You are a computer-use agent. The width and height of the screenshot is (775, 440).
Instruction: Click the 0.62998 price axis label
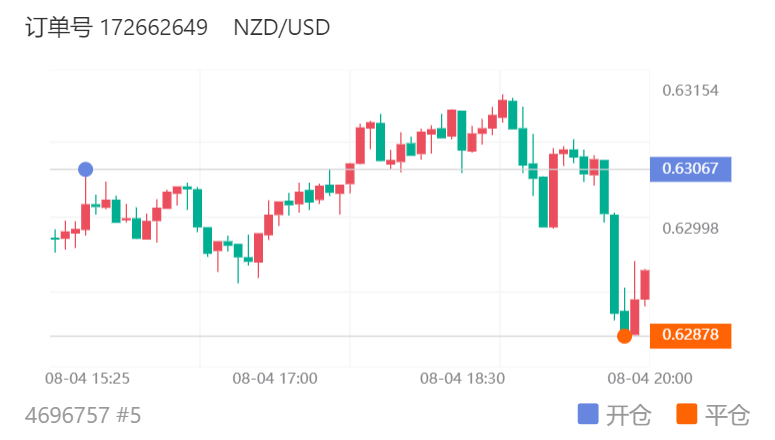pyautogui.click(x=690, y=229)
